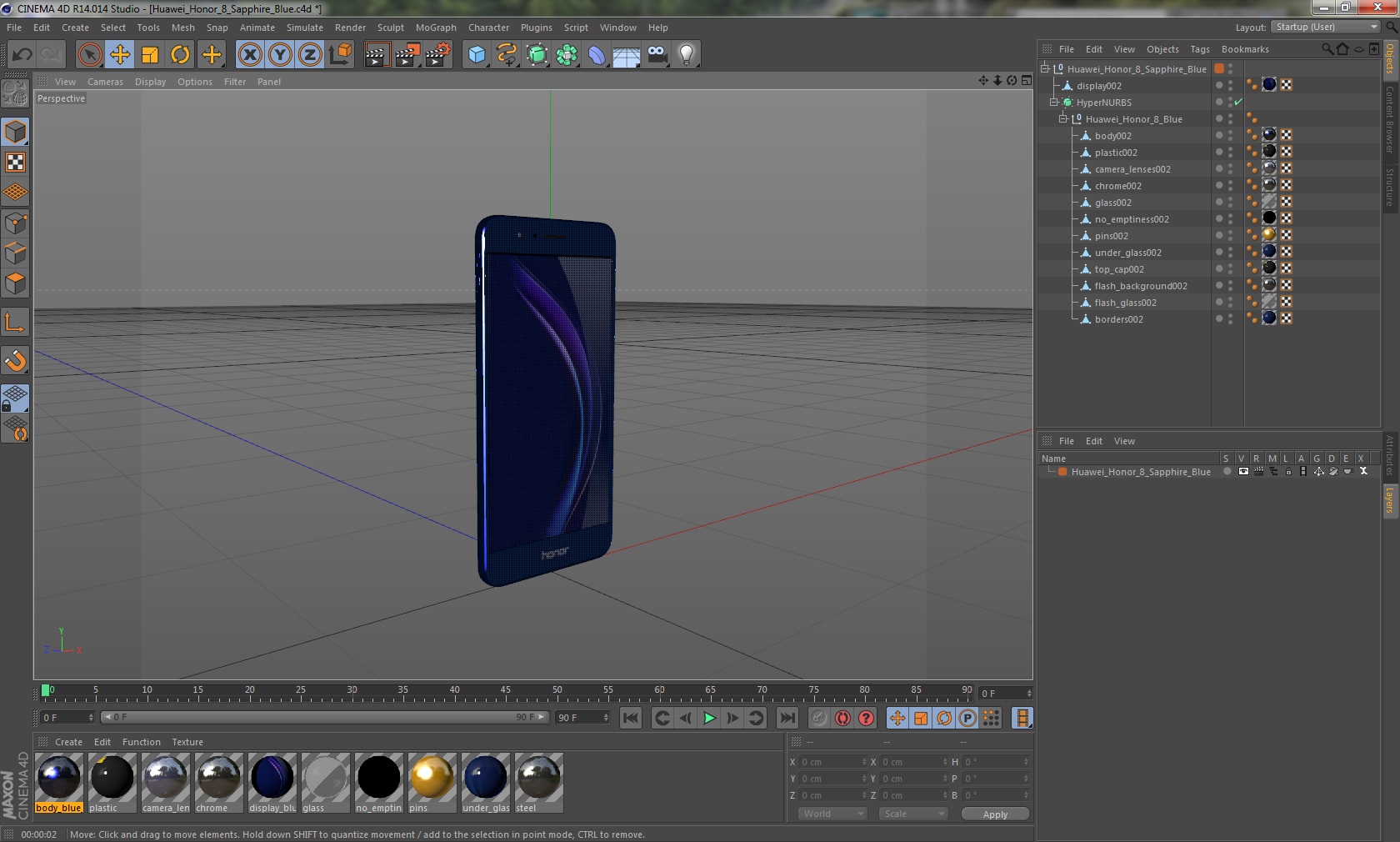Viewport: 1400px width, 842px height.
Task: Open the Bookmarks menu in Object Manager
Action: [1245, 49]
